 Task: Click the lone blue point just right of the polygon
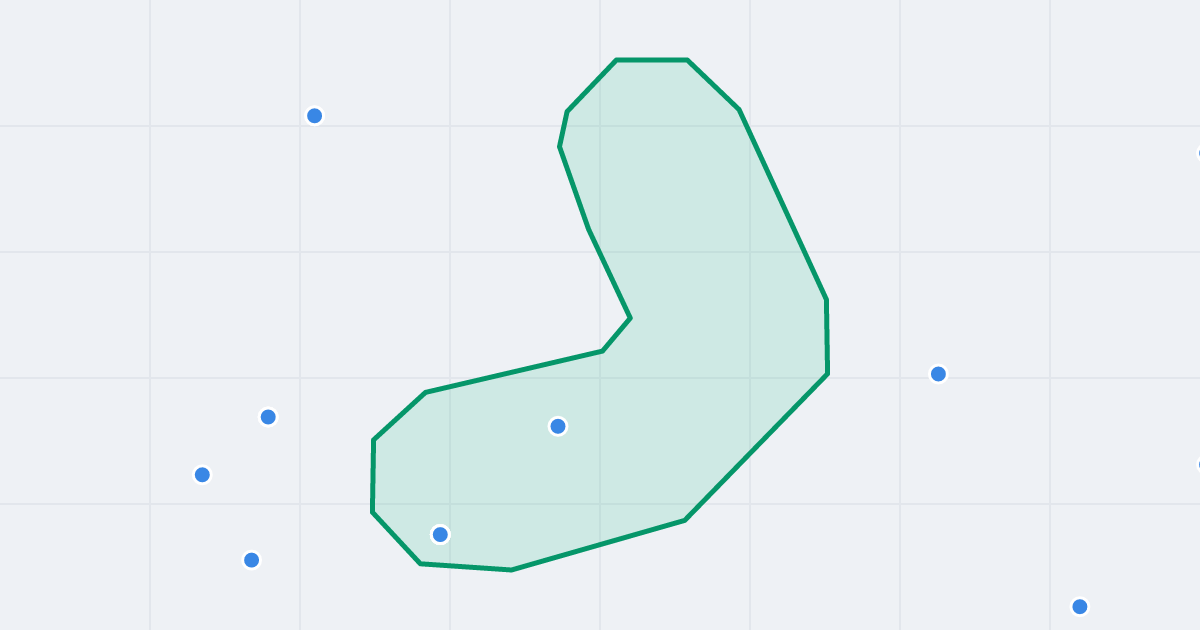938,374
